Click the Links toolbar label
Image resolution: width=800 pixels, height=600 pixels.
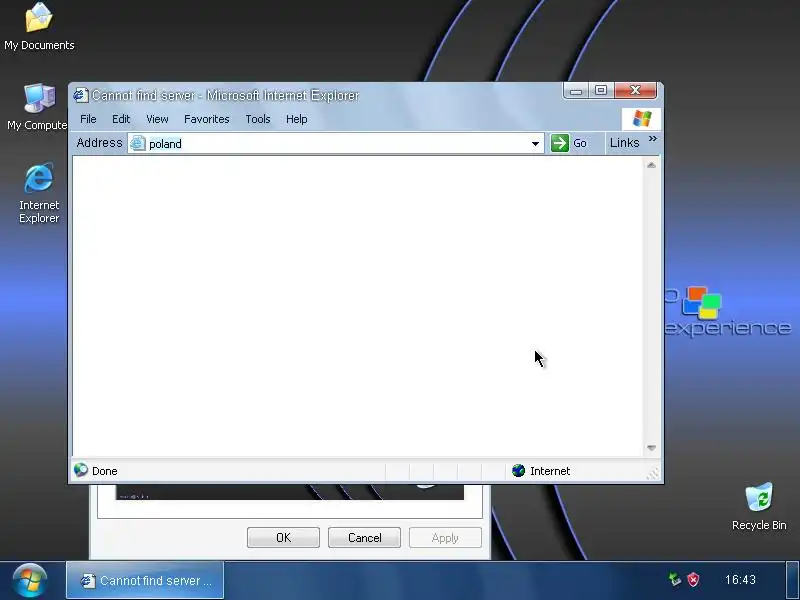[624, 143]
